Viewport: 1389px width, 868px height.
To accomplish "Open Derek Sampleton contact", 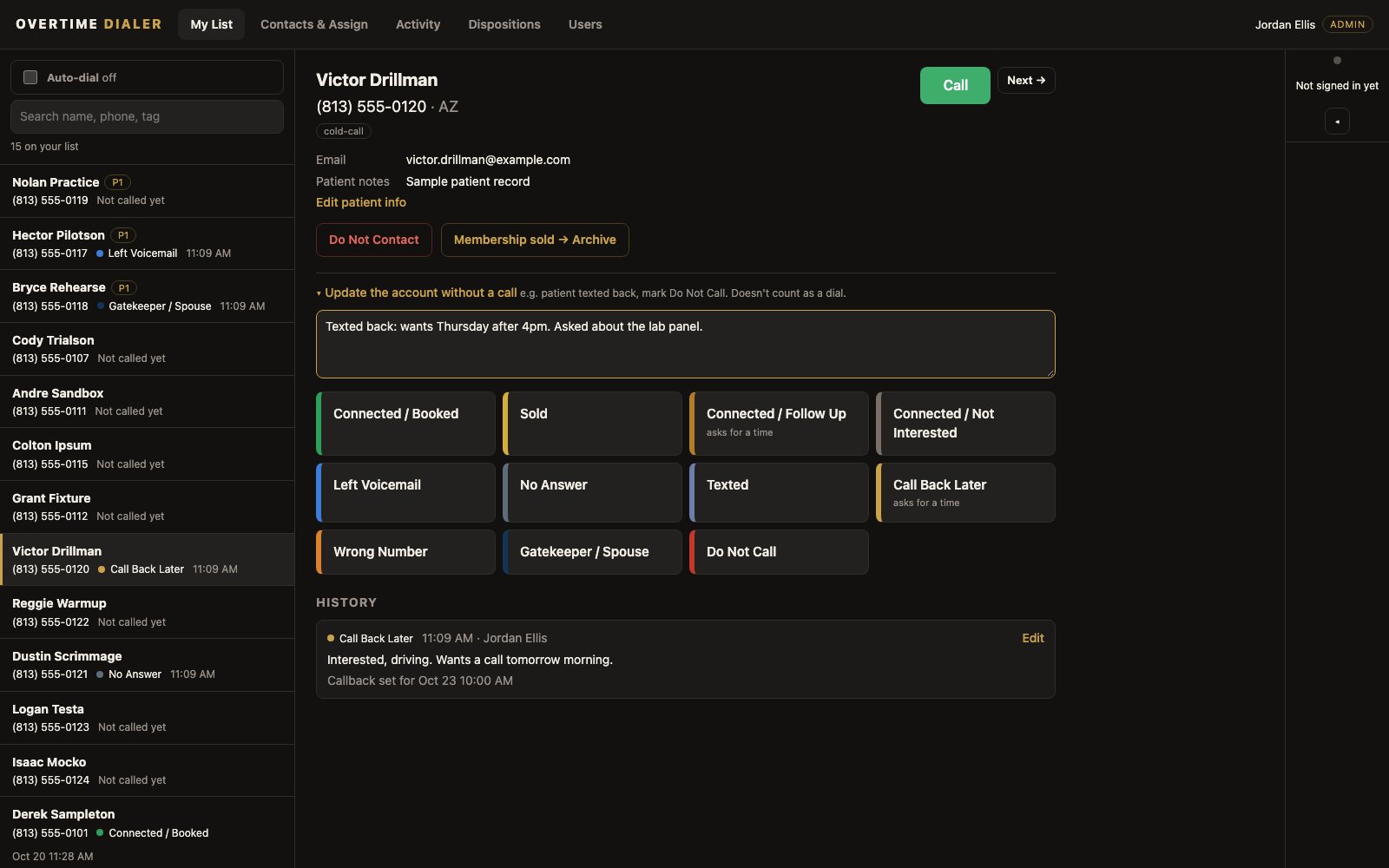I will point(147,833).
